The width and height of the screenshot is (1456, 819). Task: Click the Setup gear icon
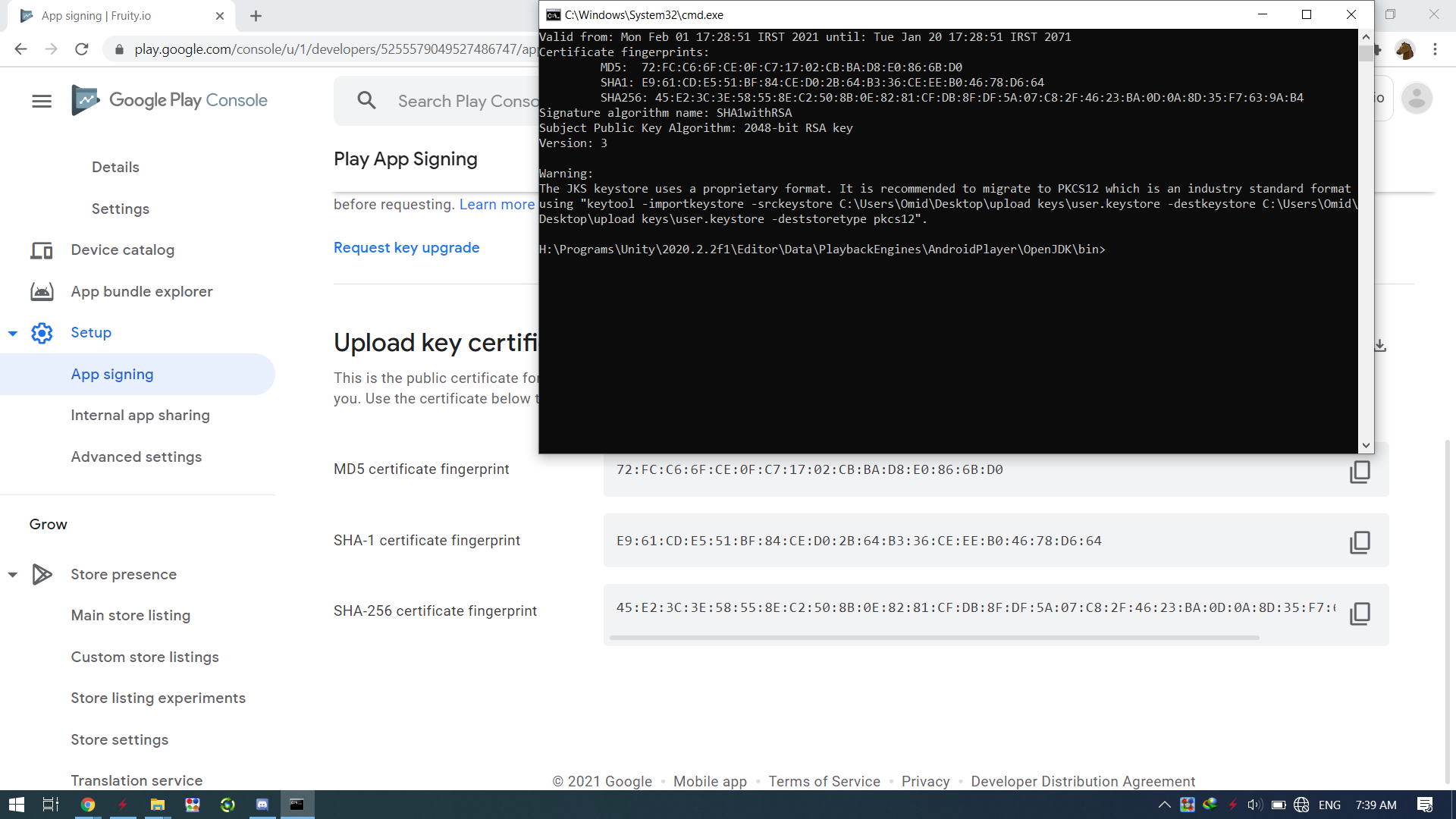click(x=42, y=333)
